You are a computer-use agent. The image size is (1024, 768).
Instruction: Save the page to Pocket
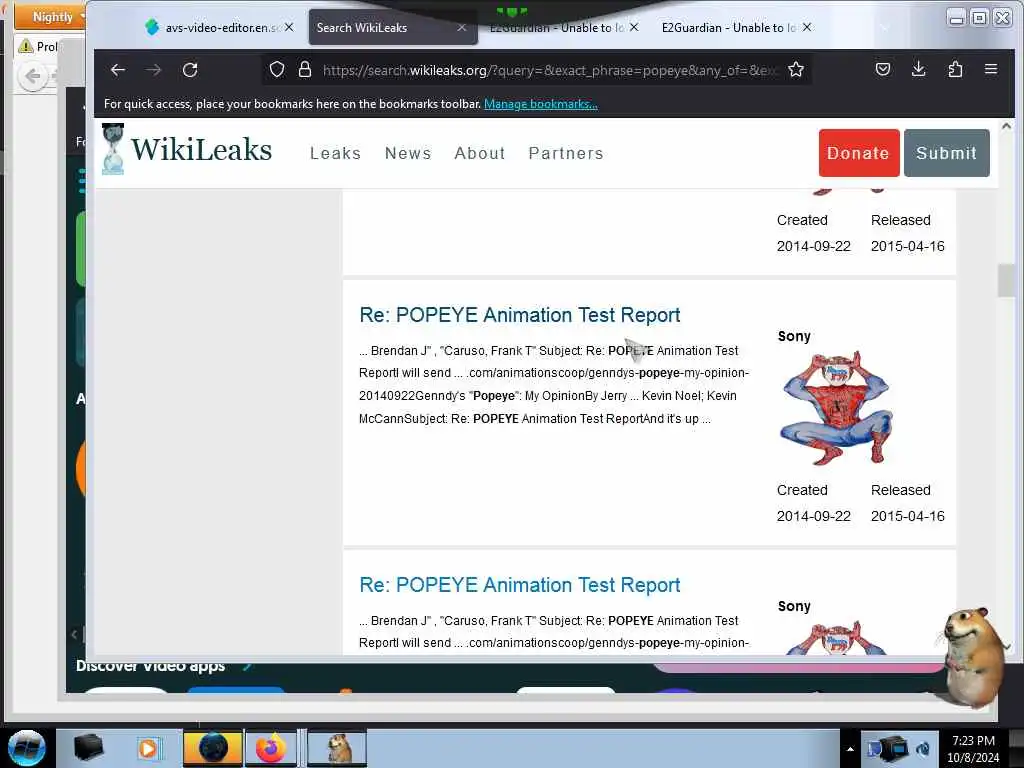click(x=883, y=69)
